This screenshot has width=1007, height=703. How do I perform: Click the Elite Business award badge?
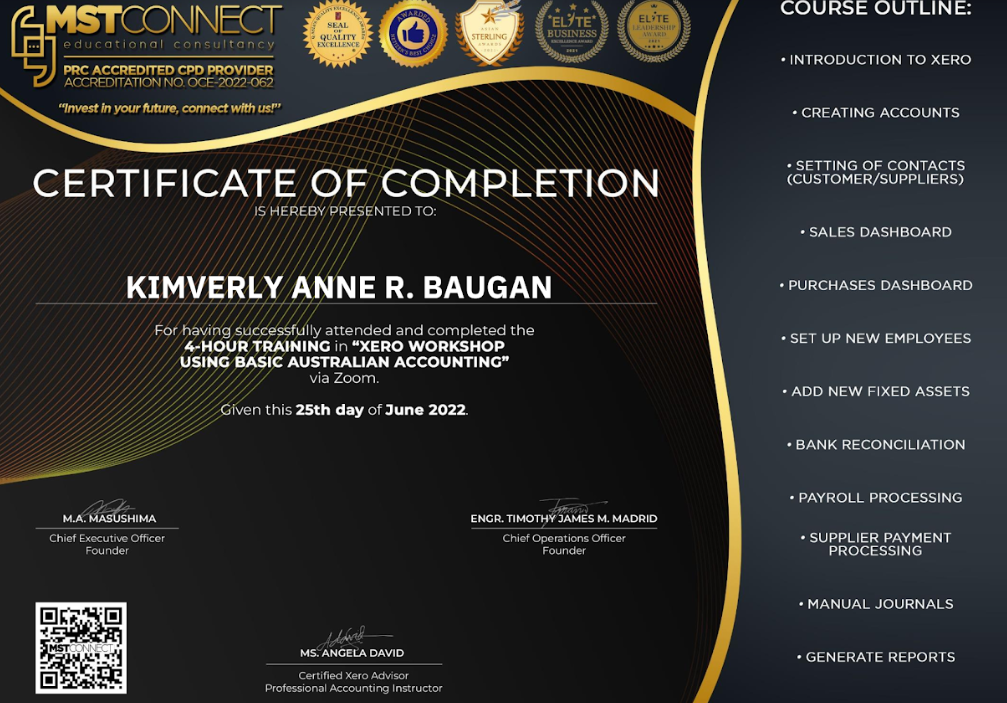572,32
